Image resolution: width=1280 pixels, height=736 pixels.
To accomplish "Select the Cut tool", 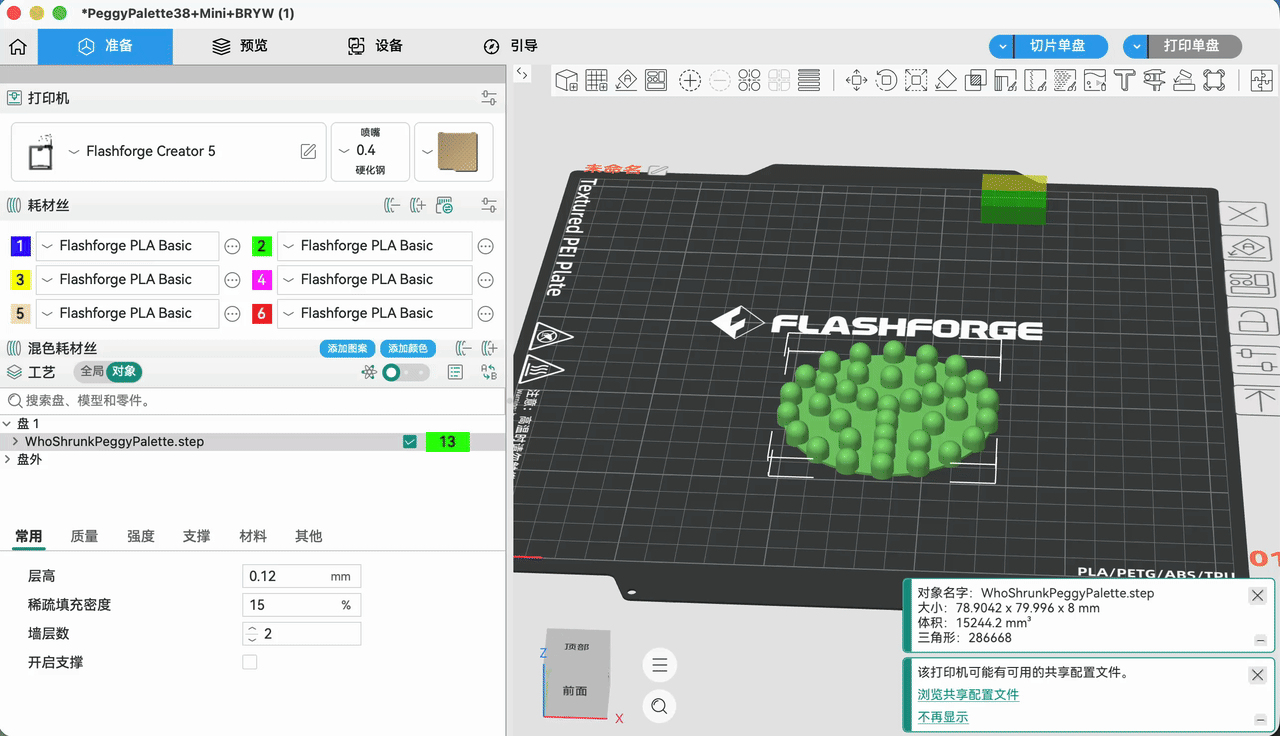I will [x=976, y=81].
